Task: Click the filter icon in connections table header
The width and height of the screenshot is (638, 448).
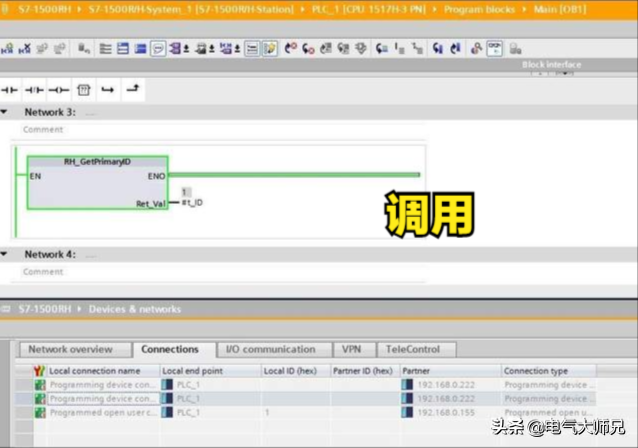Action: click(x=39, y=371)
